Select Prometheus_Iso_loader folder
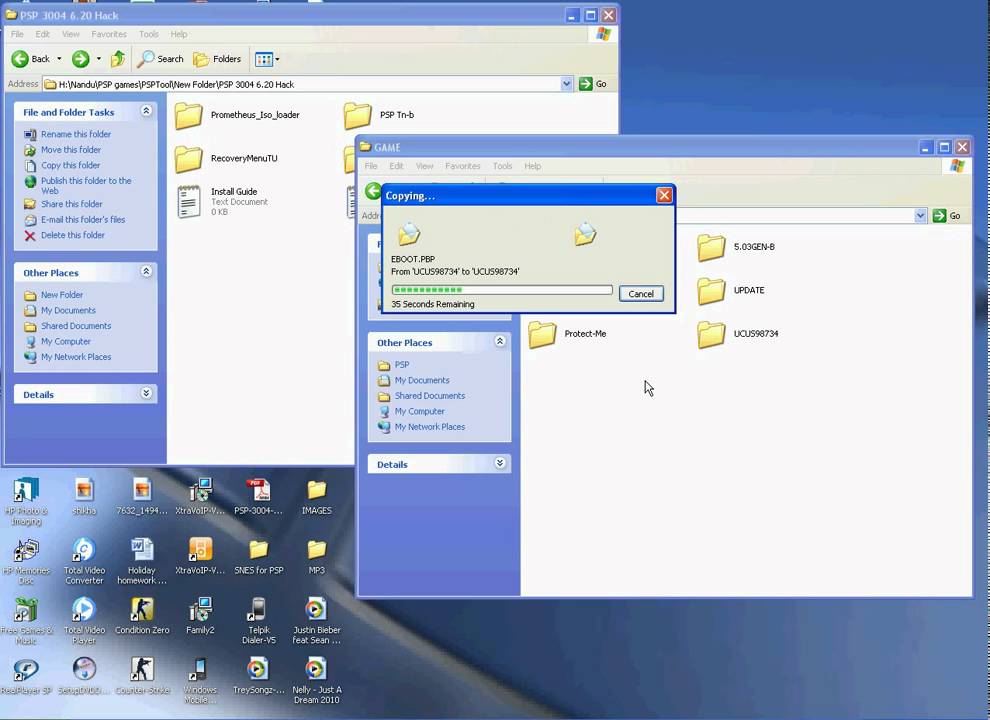The image size is (990, 720). 237,115
